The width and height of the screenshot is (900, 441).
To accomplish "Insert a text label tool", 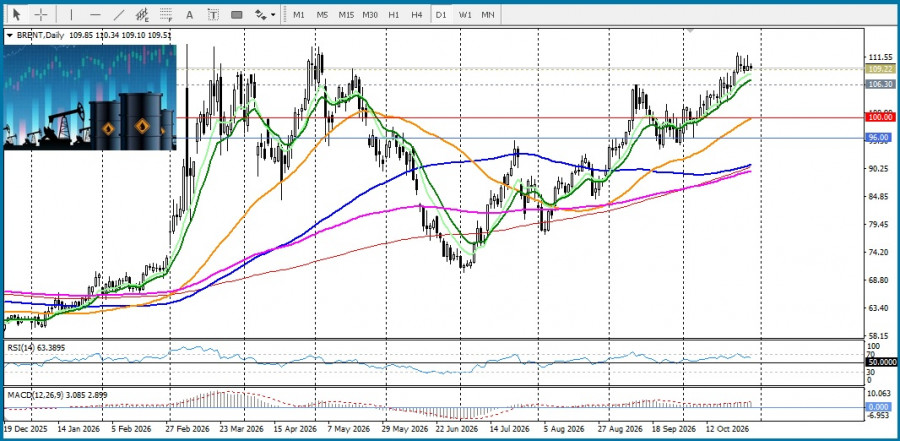I will (x=213, y=14).
